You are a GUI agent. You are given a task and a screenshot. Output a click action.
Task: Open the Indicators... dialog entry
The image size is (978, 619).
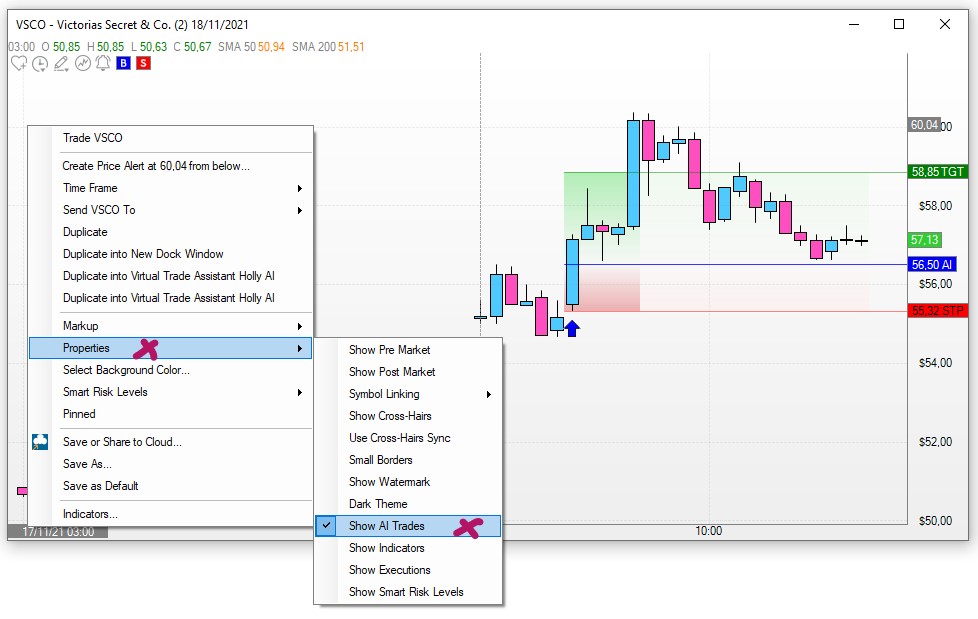[90, 514]
